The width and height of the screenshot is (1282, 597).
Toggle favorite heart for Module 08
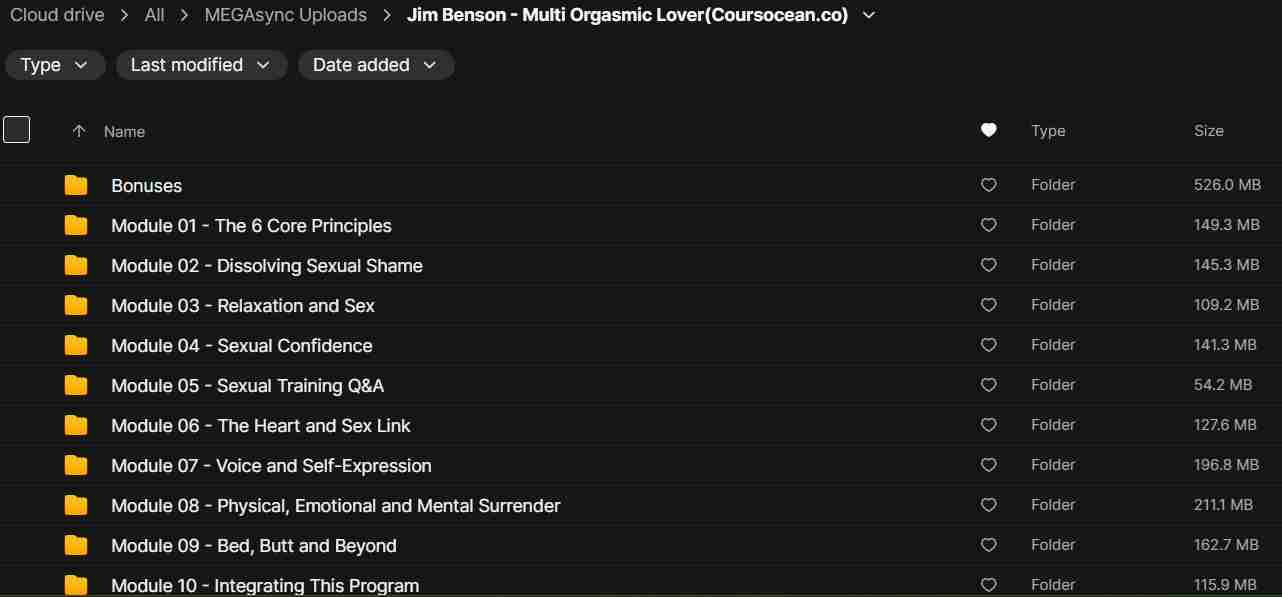(x=988, y=505)
